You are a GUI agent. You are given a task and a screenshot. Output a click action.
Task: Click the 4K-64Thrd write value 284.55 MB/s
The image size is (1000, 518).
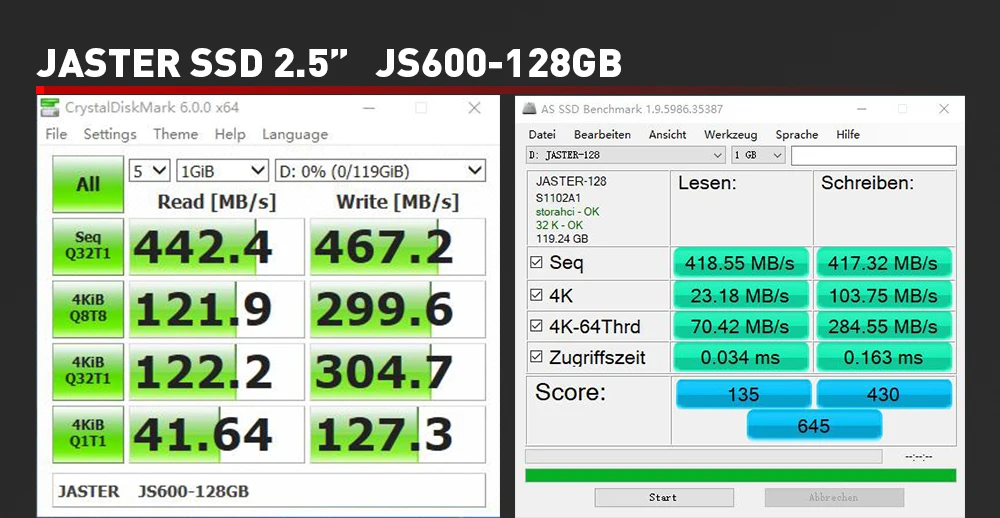click(883, 326)
